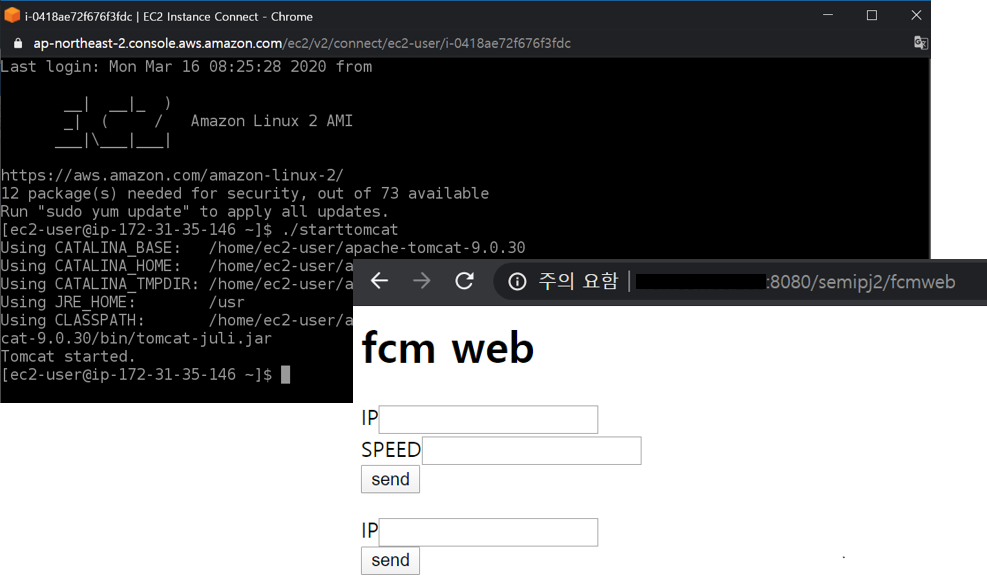Click the forward navigation arrow
The width and height of the screenshot is (987, 584).
tap(421, 281)
